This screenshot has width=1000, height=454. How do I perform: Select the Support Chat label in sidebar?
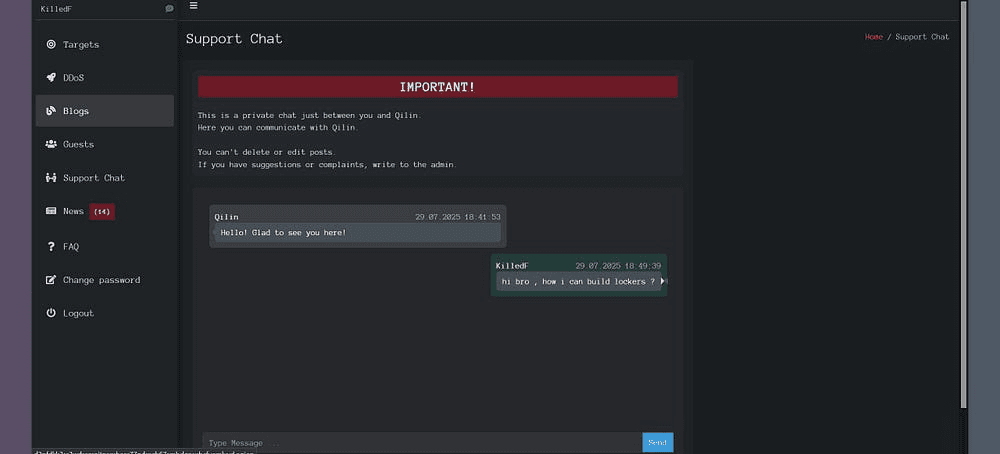click(94, 178)
